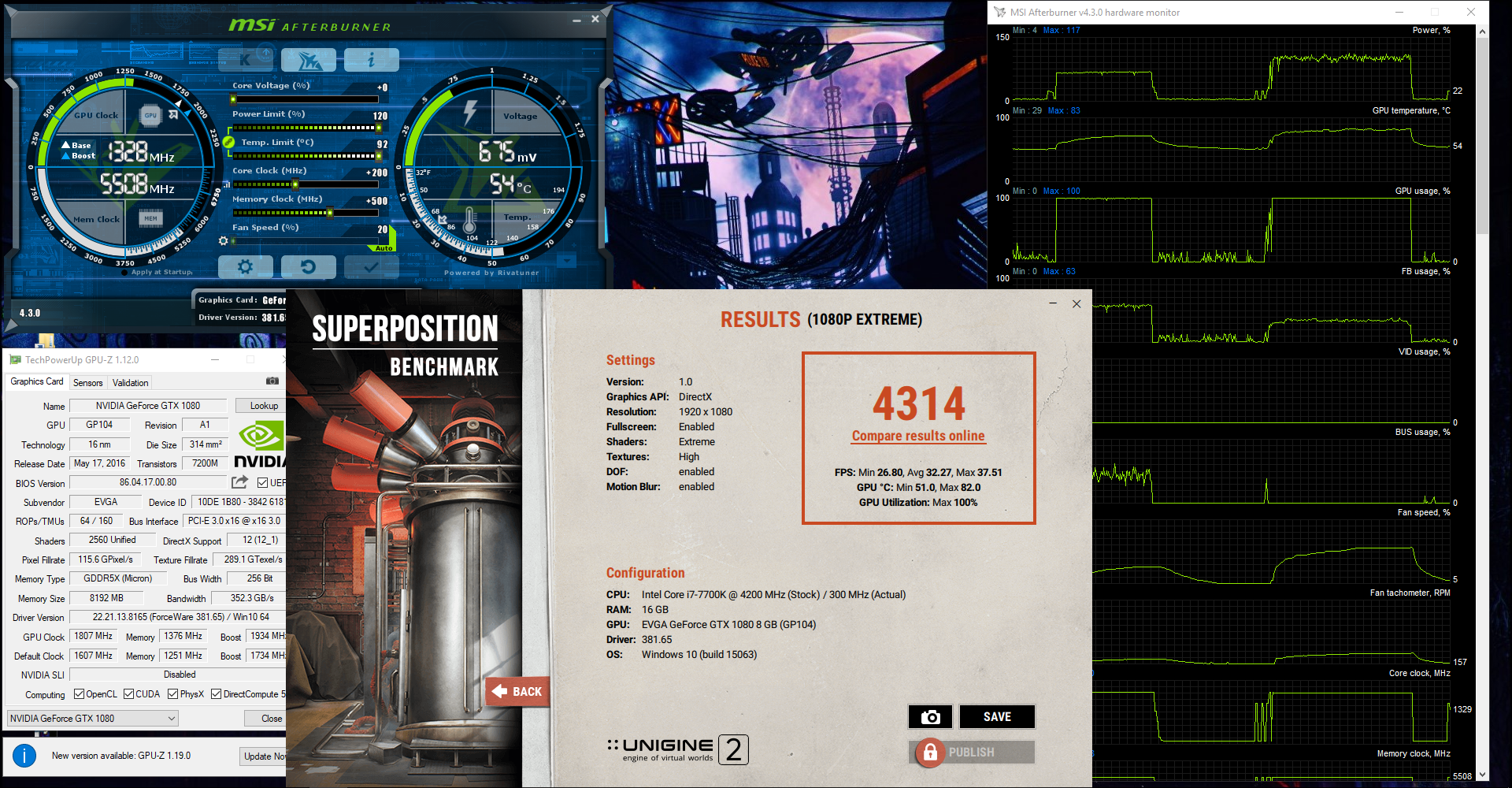
Task: Launch Kombustor with the K button in Afterburner
Action: 246,59
